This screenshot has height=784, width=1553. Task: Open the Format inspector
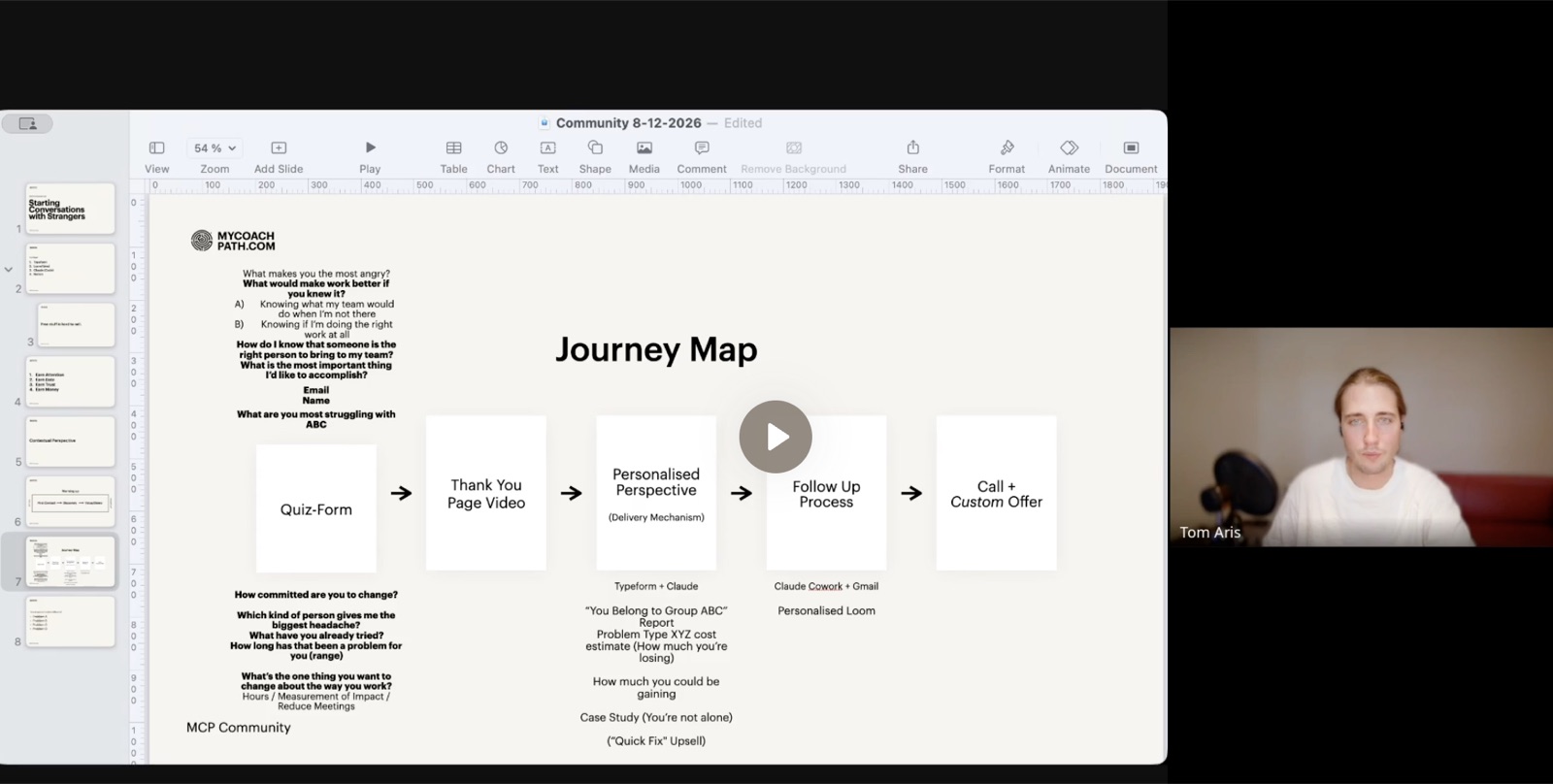tap(1007, 156)
